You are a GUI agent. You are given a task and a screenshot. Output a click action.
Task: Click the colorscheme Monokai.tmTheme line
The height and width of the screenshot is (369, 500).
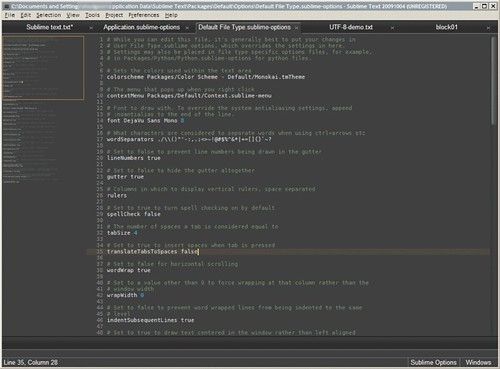[206, 77]
